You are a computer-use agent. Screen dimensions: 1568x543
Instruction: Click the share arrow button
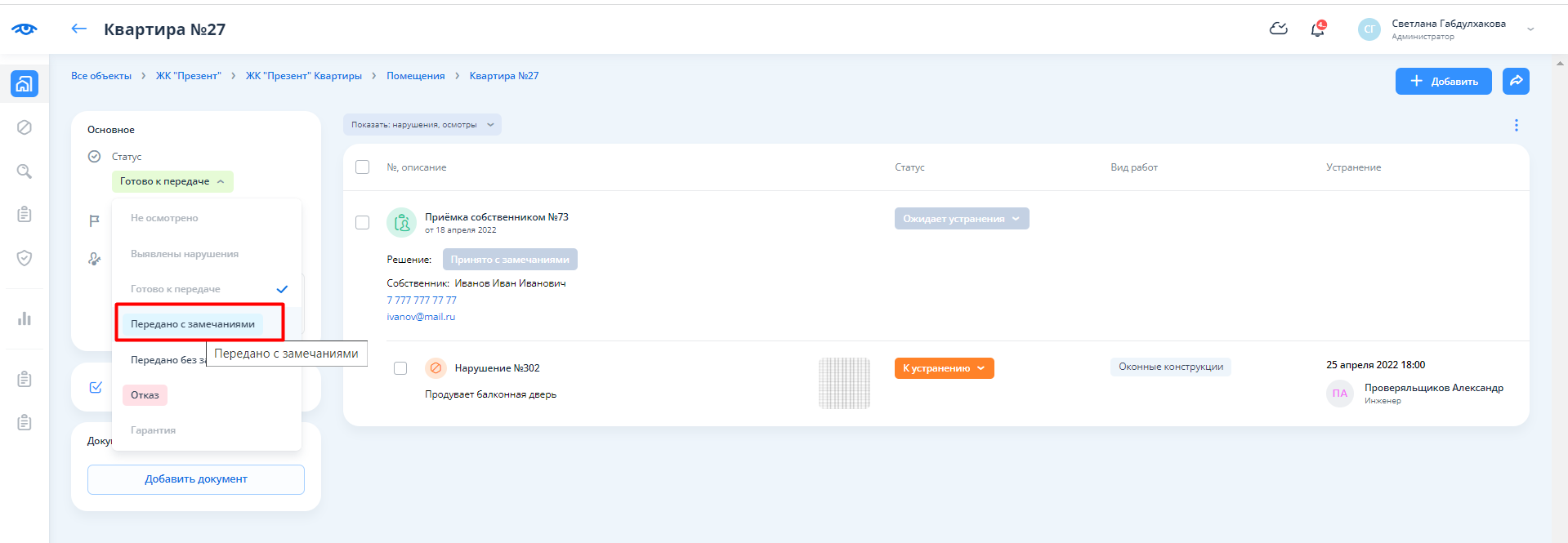click(1516, 81)
